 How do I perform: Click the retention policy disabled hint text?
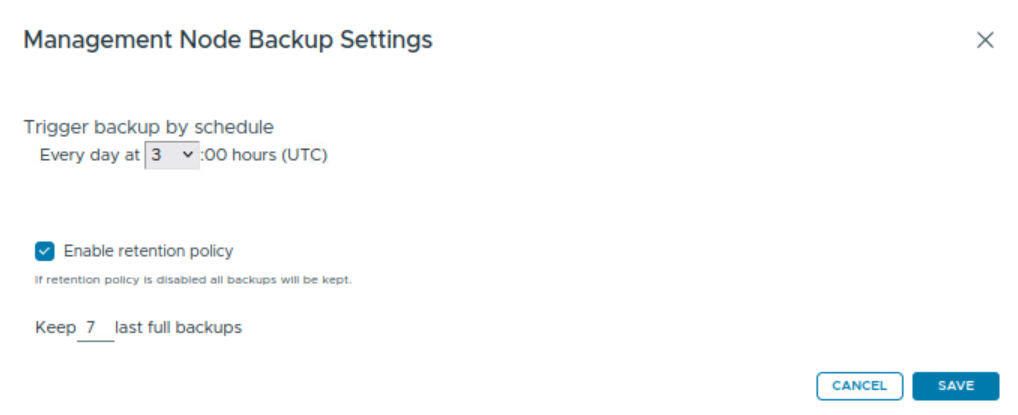point(193,280)
